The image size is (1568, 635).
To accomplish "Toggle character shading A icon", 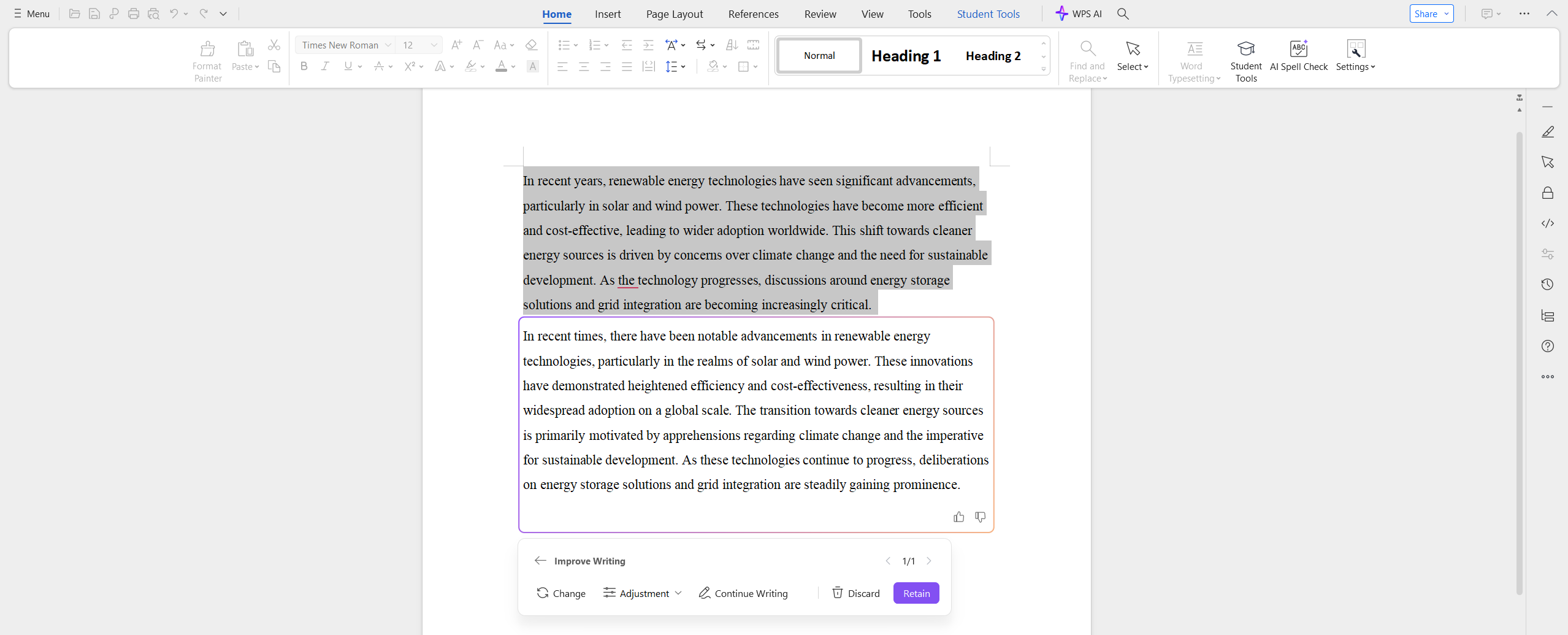I will [533, 66].
